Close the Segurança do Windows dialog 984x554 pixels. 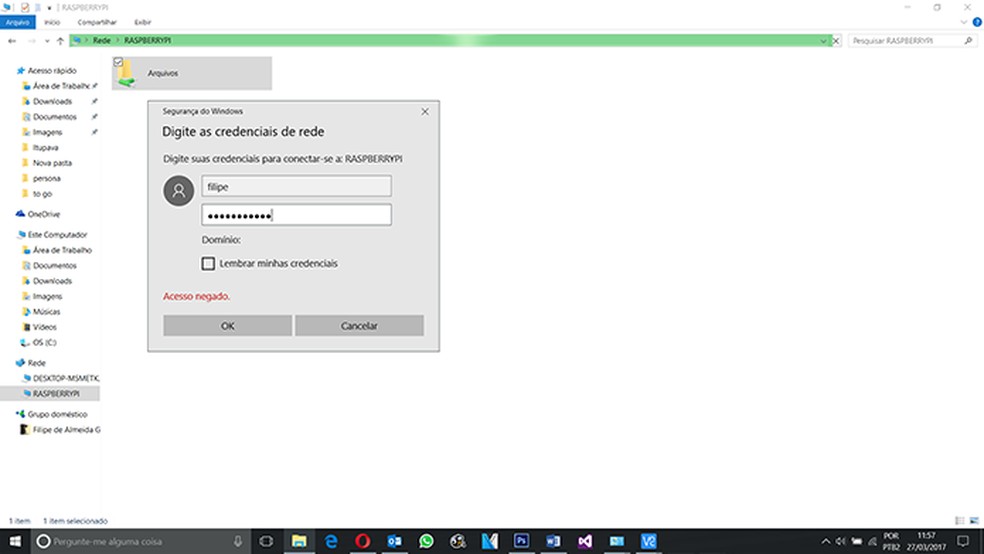pos(425,112)
